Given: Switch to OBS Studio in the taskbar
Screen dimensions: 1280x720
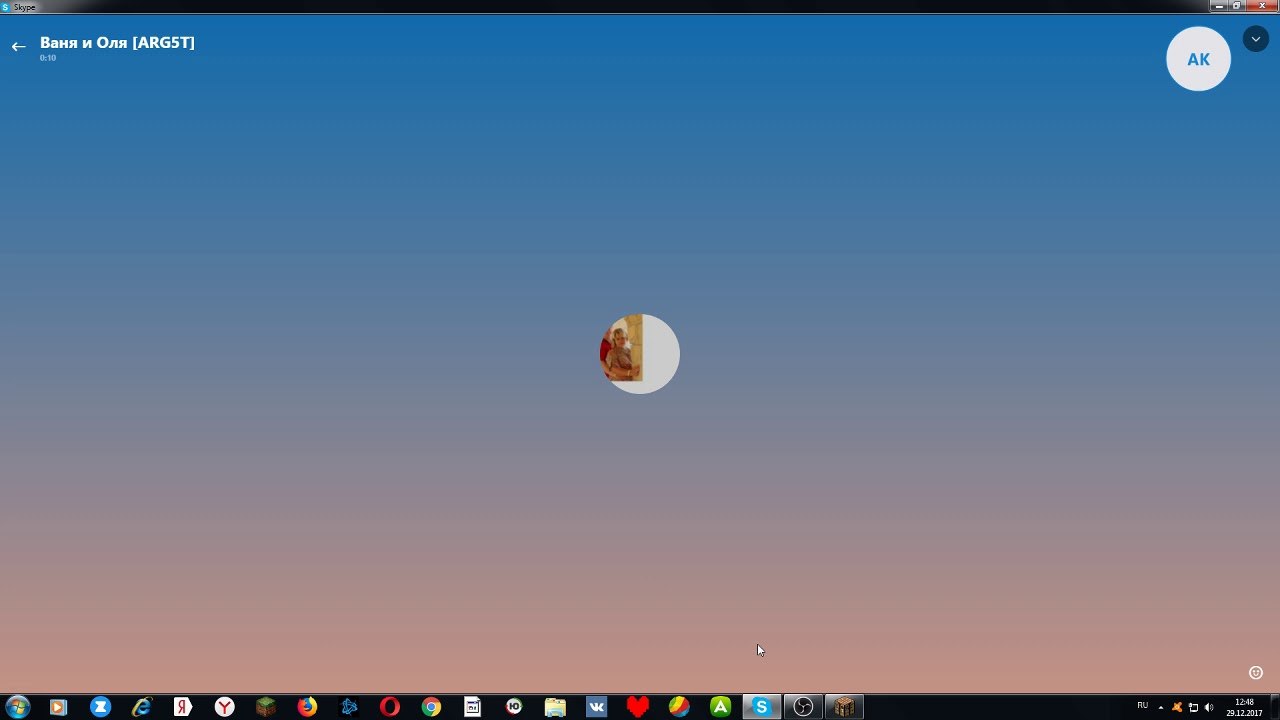Looking at the screenshot, I should coord(803,707).
